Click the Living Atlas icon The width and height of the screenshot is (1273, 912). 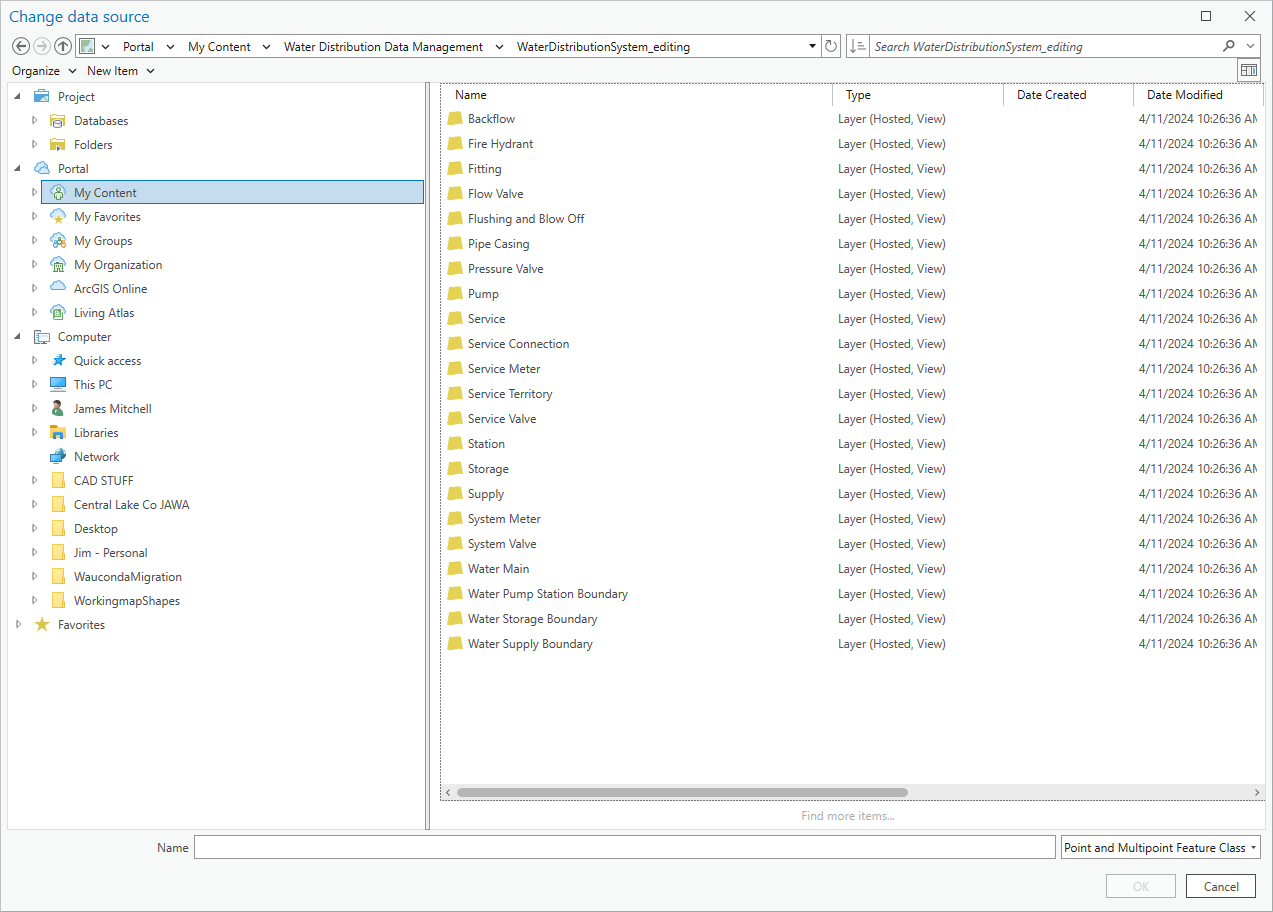click(x=58, y=313)
